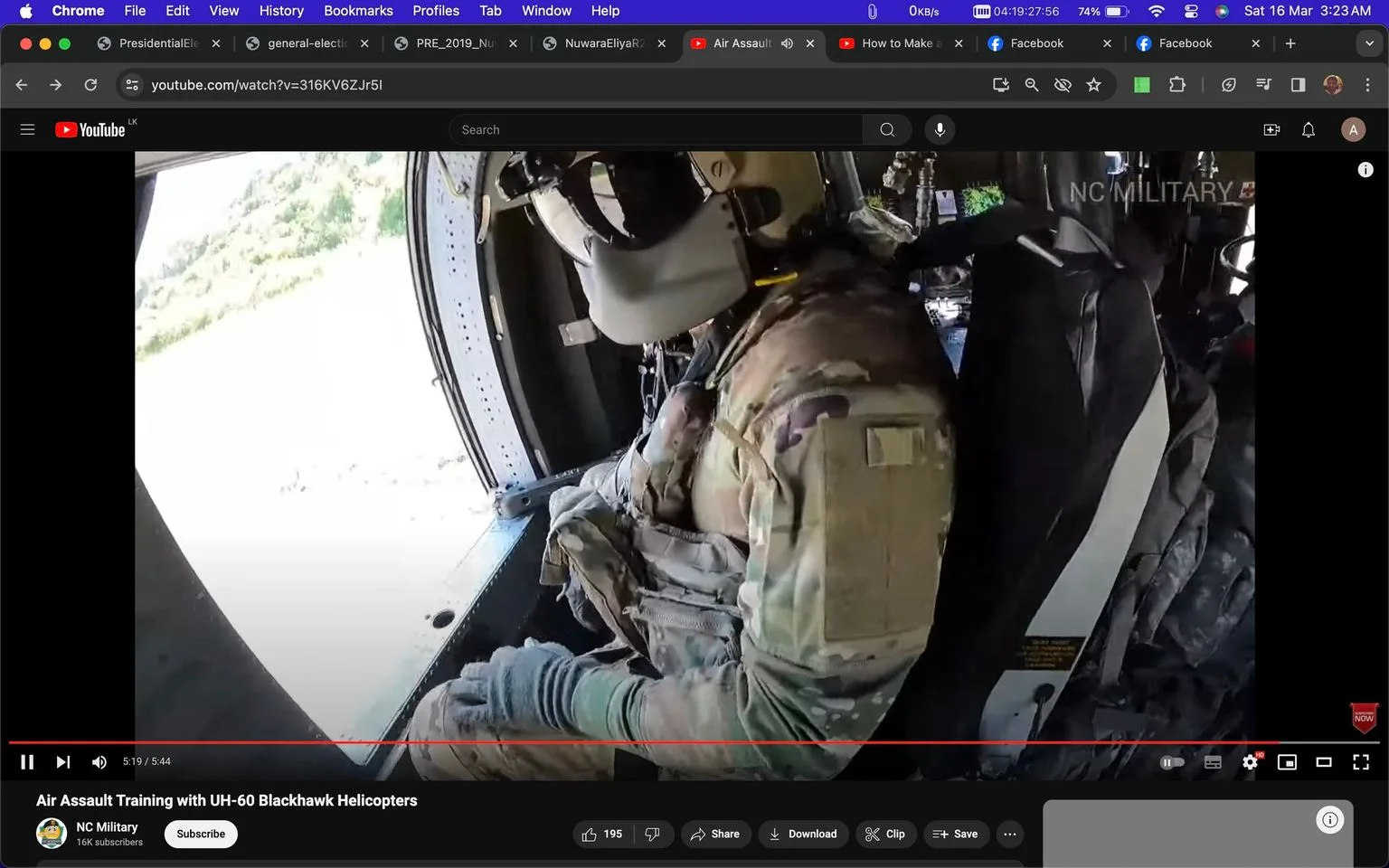Switch to PresidentialEle tab
This screenshot has height=868, width=1389.
(x=159, y=43)
